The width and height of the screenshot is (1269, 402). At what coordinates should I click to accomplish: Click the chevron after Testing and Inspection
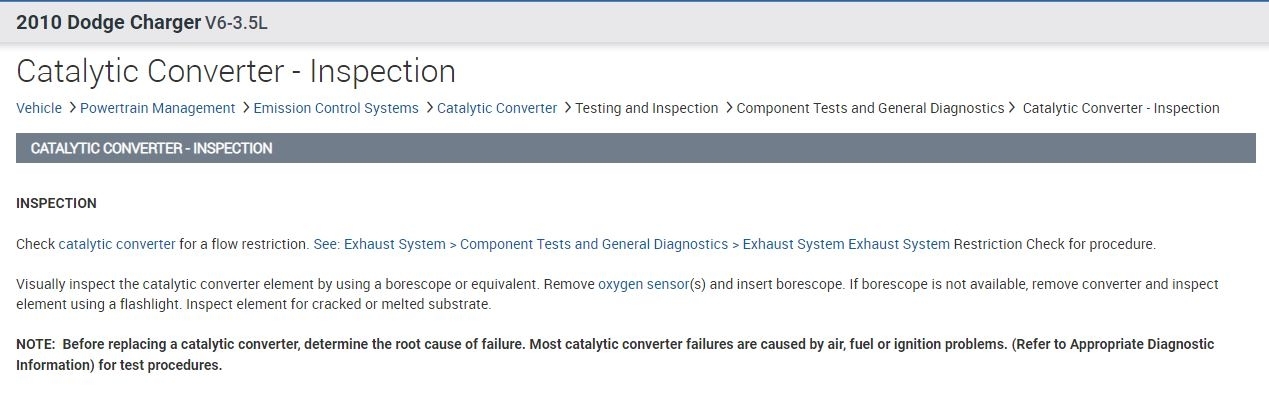[728, 108]
